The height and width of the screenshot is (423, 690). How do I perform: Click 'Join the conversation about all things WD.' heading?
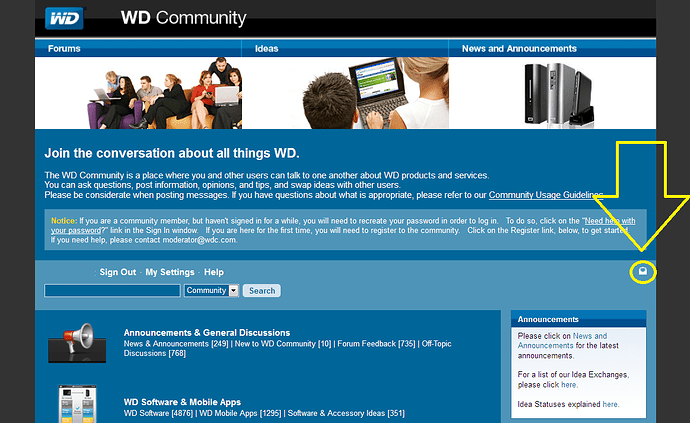coord(172,153)
